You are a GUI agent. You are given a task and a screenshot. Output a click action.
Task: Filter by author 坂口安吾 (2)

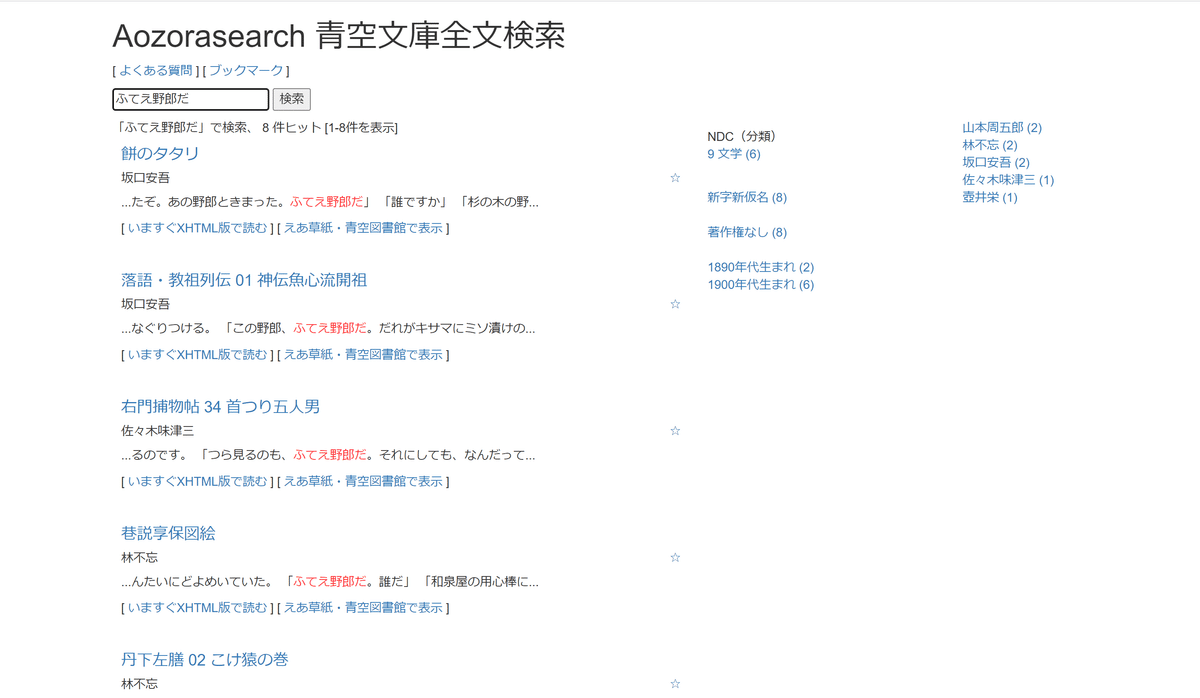pyautogui.click(x=996, y=162)
